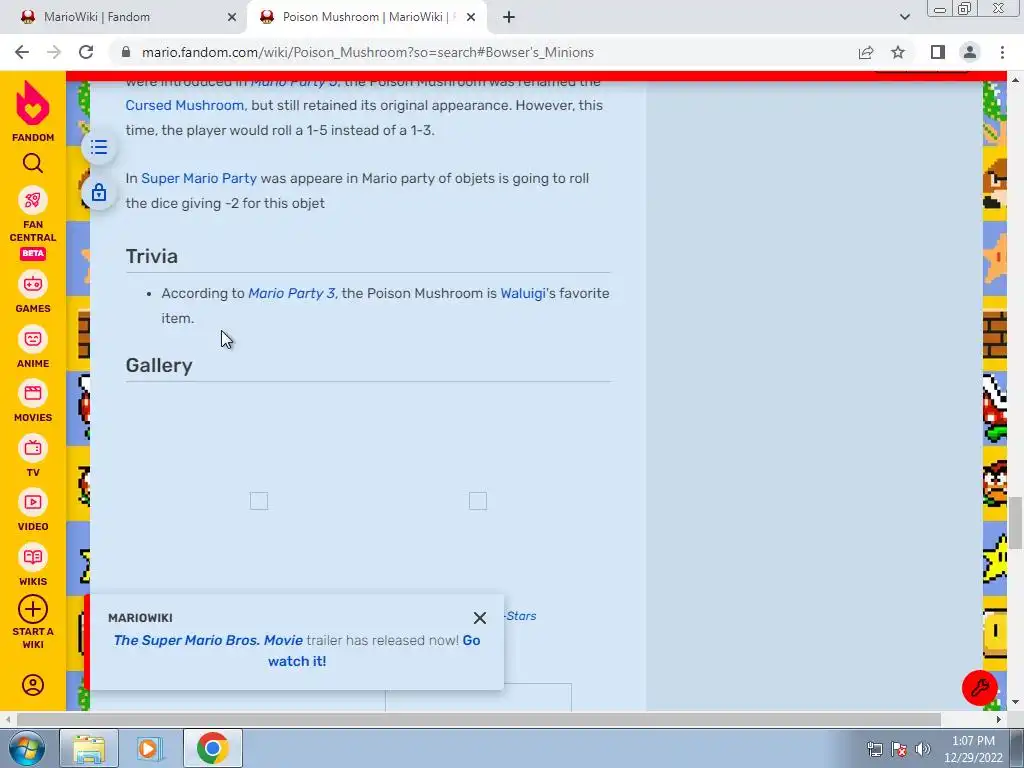The height and width of the screenshot is (768, 1024).
Task: Click the horizontal scrollbar thumb
Action: point(479,719)
